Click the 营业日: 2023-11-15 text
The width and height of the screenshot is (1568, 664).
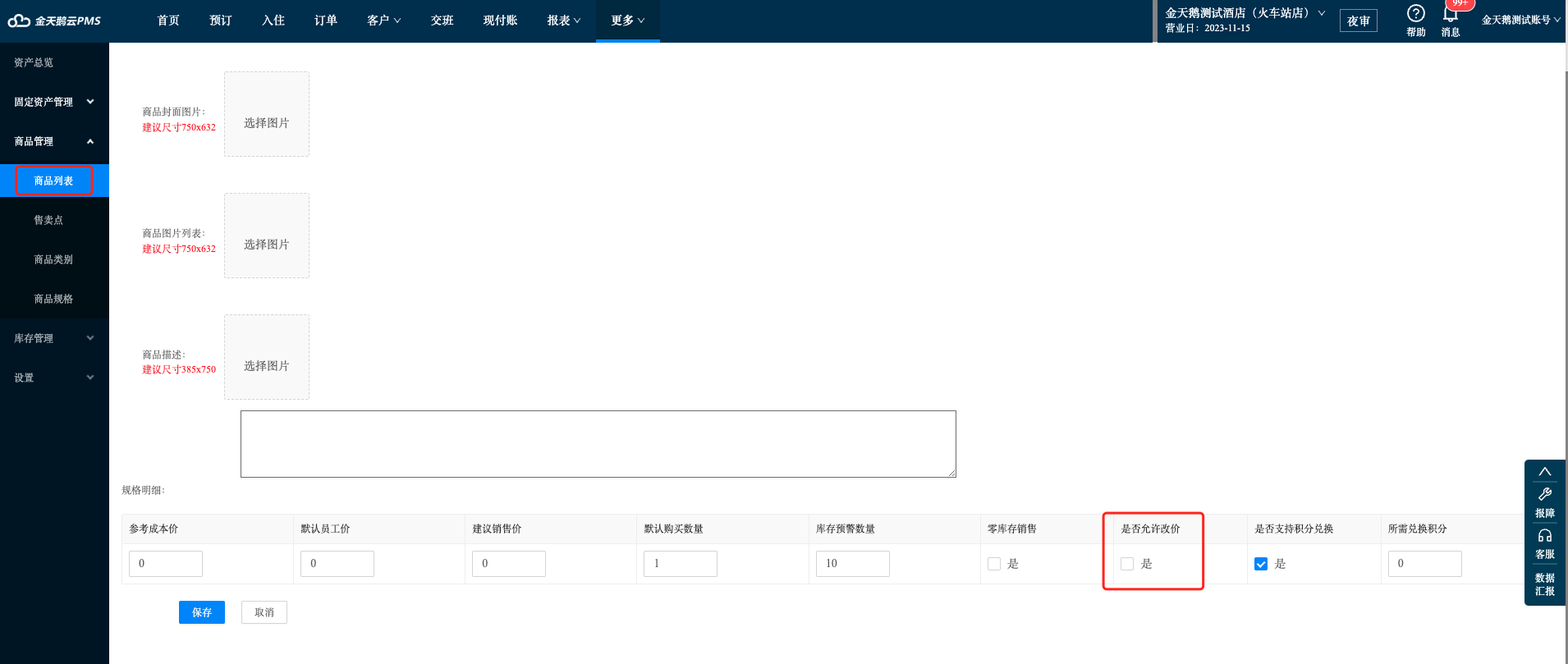pos(1208,28)
